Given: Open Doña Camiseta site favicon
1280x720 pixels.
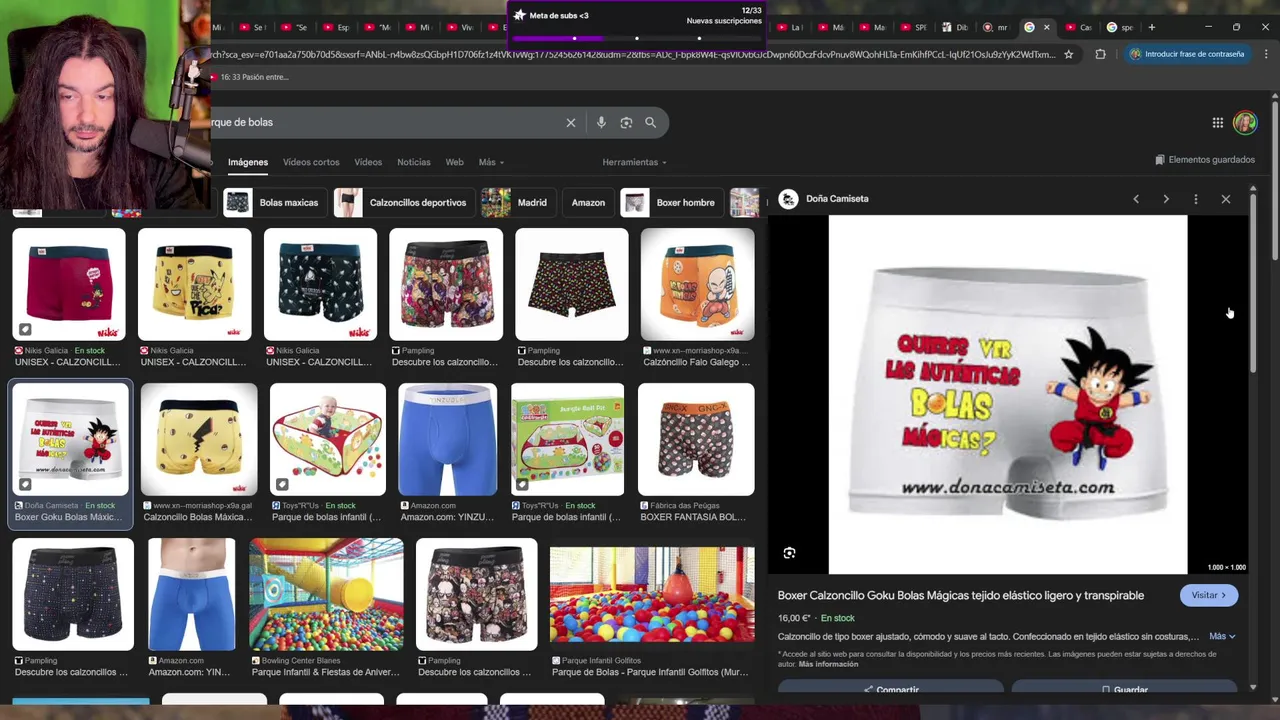Looking at the screenshot, I should (x=788, y=199).
